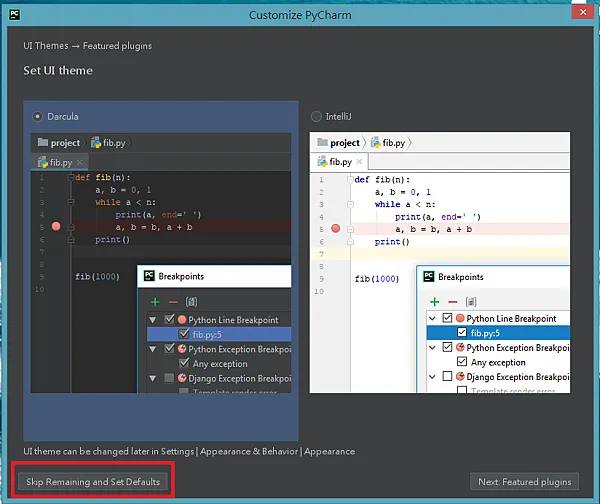The height and width of the screenshot is (504, 600).
Task: Click the 'Set UI theme' heading
Action: 58,70
